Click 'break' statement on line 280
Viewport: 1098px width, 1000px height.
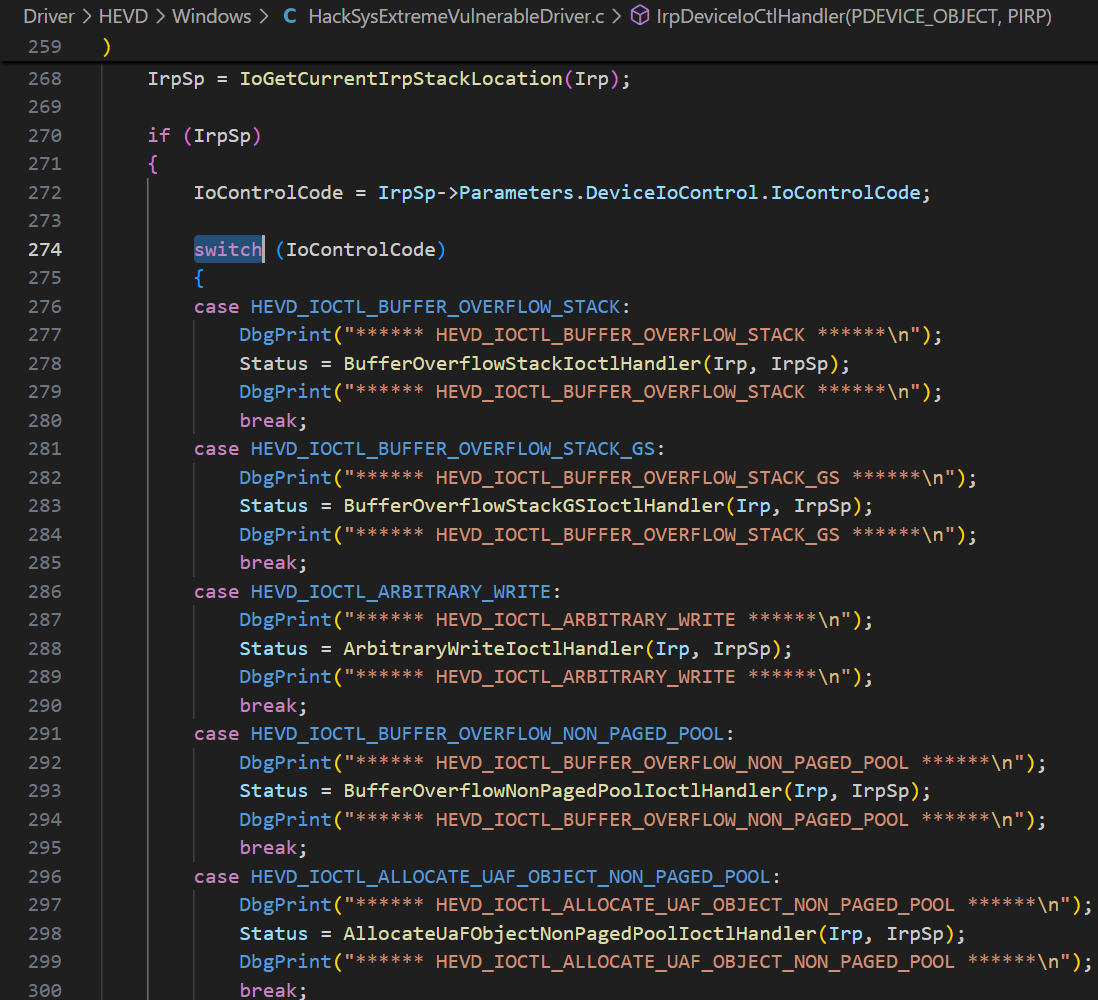(x=268, y=421)
